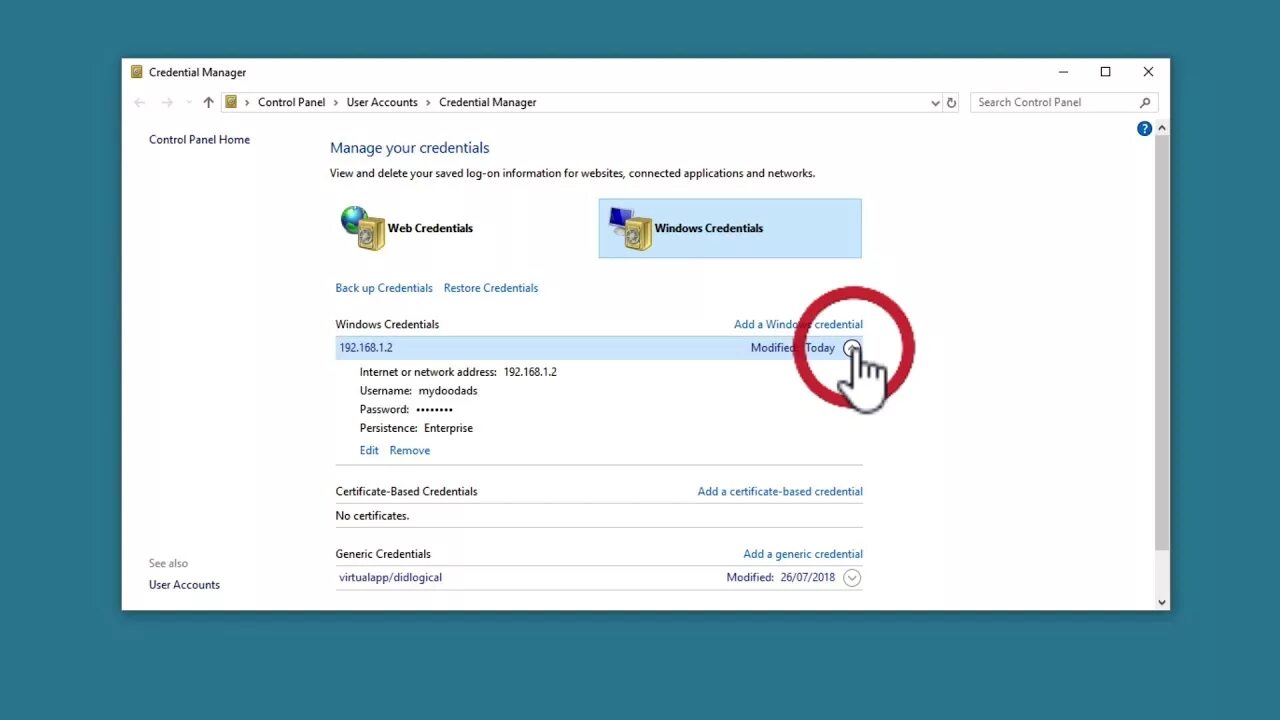Click the Username mydoodads value
1280x720 pixels.
pyautogui.click(x=448, y=391)
